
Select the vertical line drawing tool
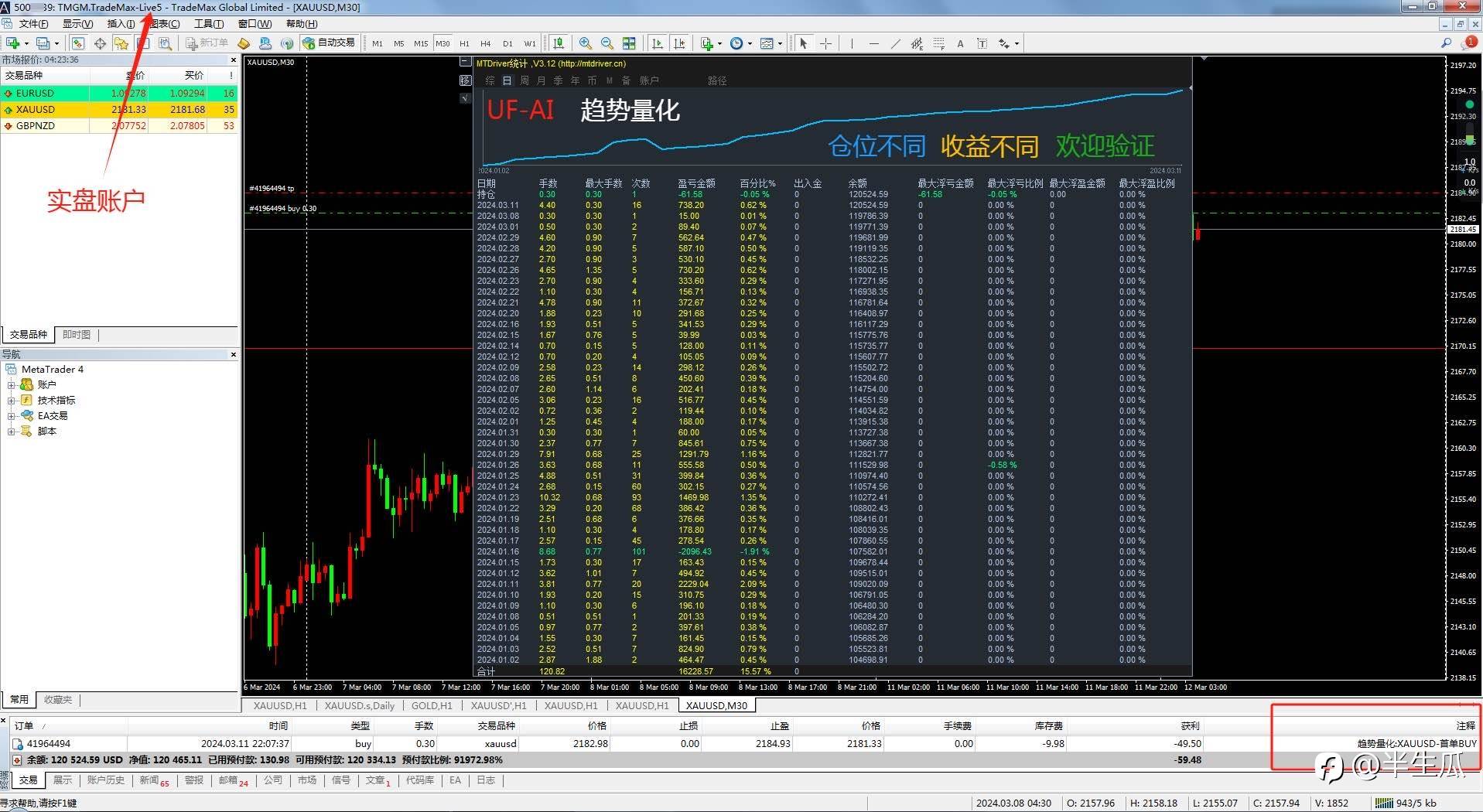852,43
